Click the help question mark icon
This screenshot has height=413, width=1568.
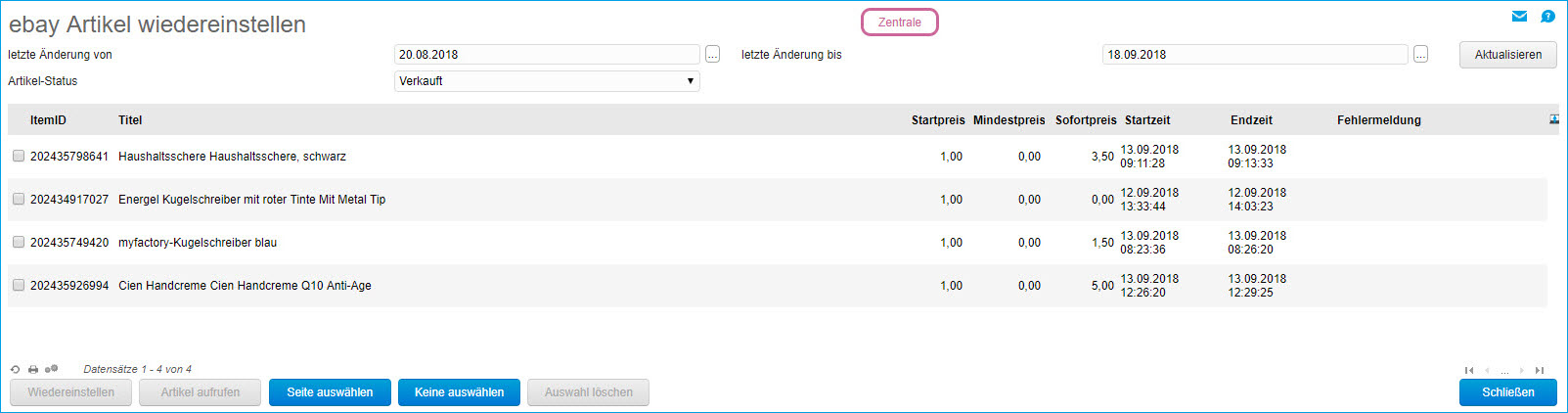pos(1547,16)
